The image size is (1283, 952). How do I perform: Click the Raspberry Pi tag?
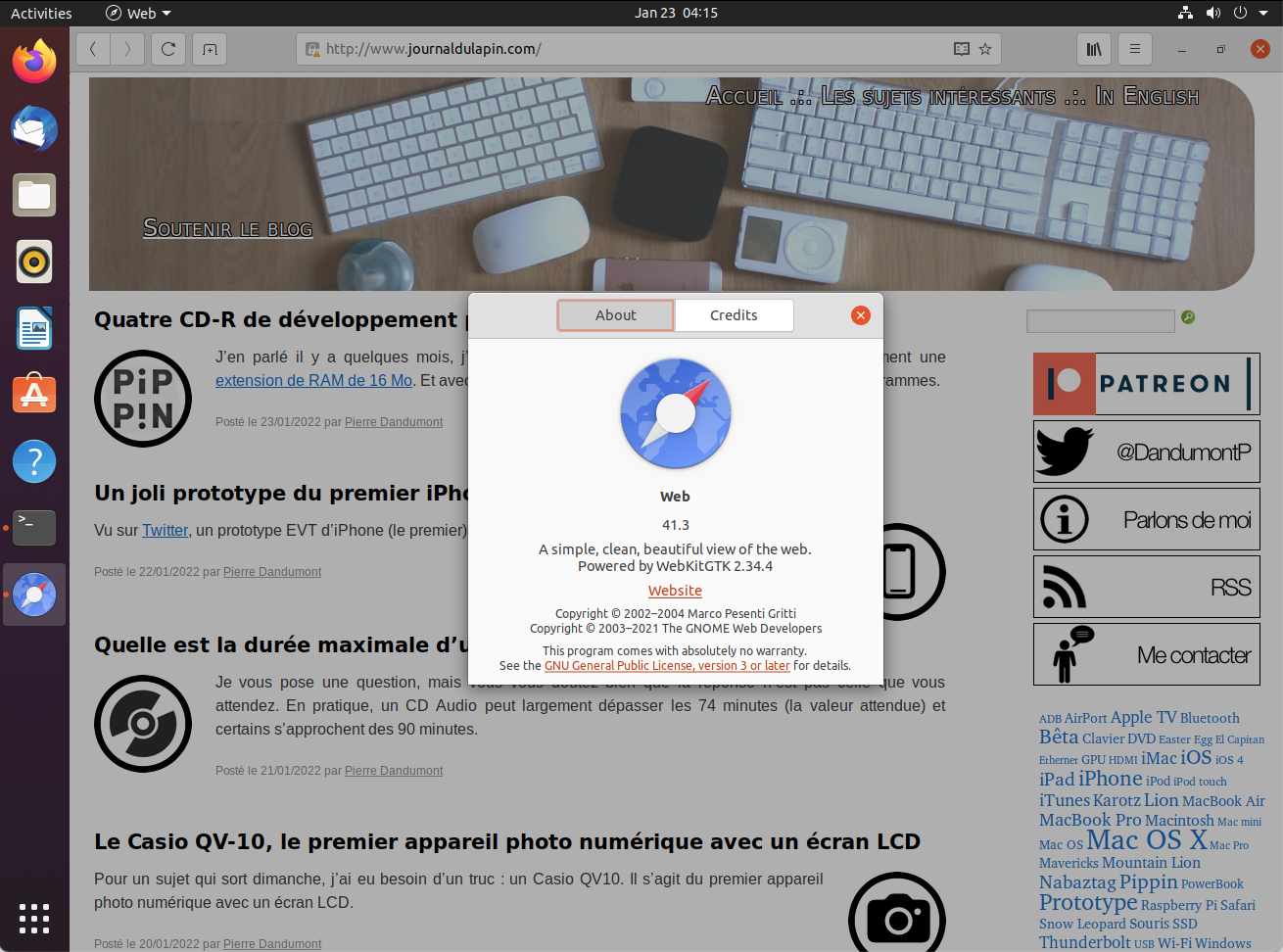(x=1179, y=906)
